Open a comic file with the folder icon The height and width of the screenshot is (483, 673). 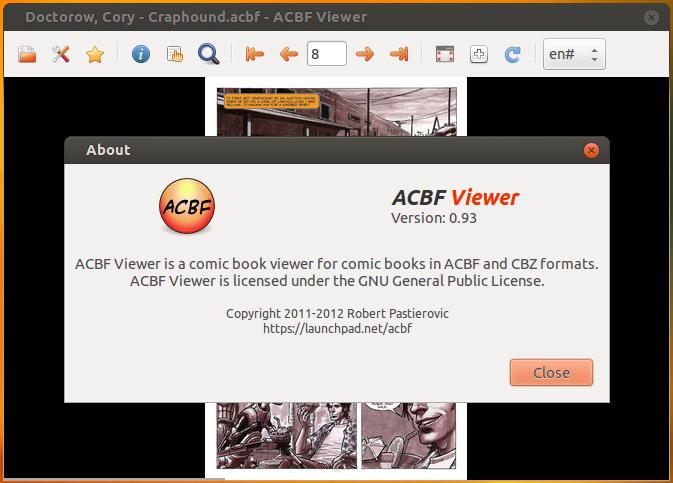click(x=27, y=55)
